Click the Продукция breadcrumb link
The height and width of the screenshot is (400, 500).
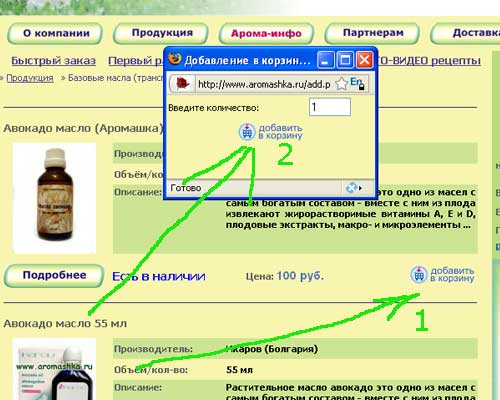click(x=30, y=78)
